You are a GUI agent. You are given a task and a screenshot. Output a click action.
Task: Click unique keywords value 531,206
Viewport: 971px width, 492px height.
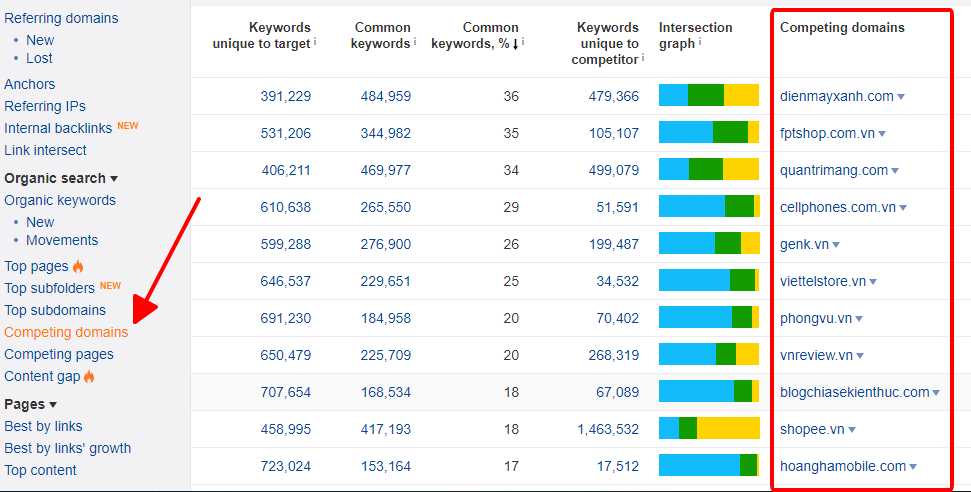click(x=285, y=134)
